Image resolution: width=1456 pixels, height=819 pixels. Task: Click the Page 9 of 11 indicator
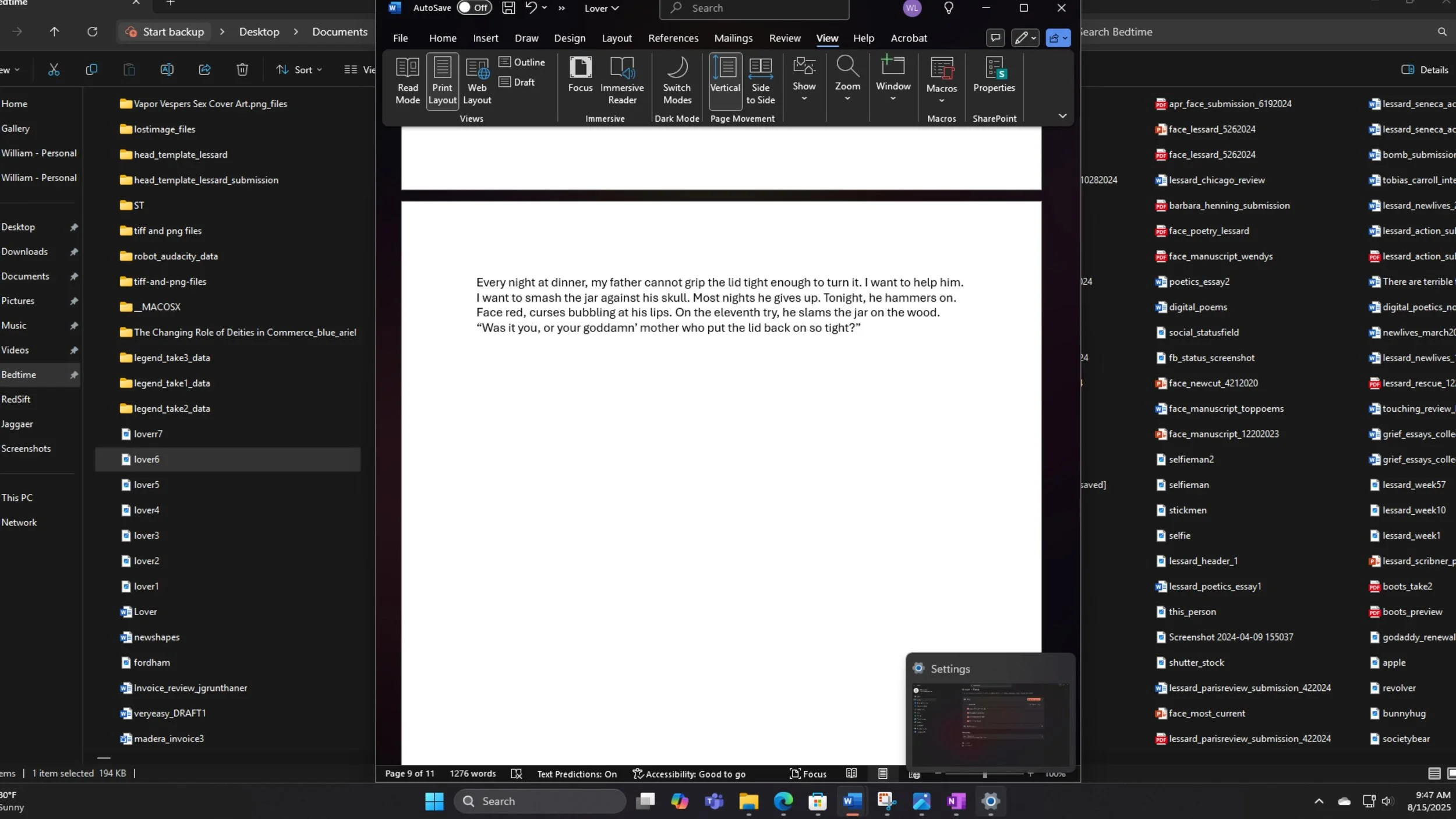click(409, 774)
